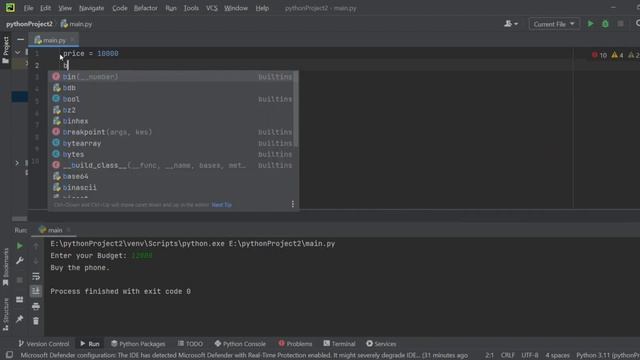Open the Refactor menu
This screenshot has height=360, width=640.
(x=146, y=8)
